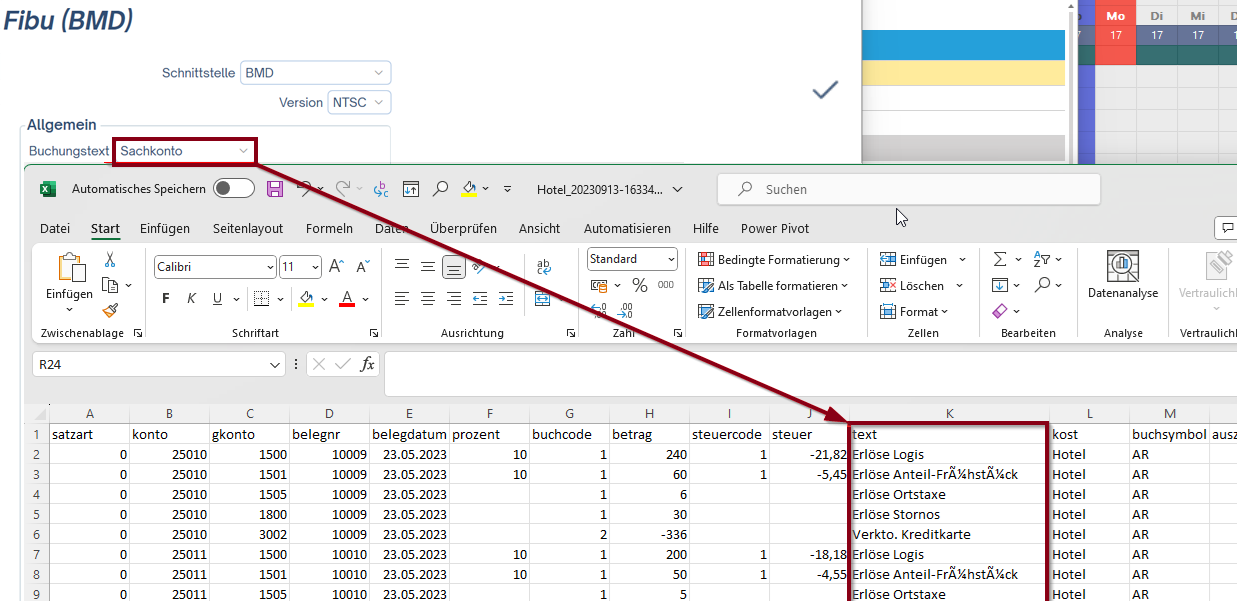This screenshot has width=1237, height=601.
Task: Switch to the Seitenlayout tab
Action: tap(248, 229)
